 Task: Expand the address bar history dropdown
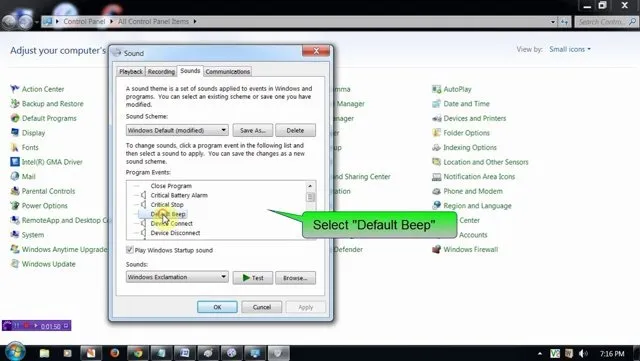coord(553,22)
